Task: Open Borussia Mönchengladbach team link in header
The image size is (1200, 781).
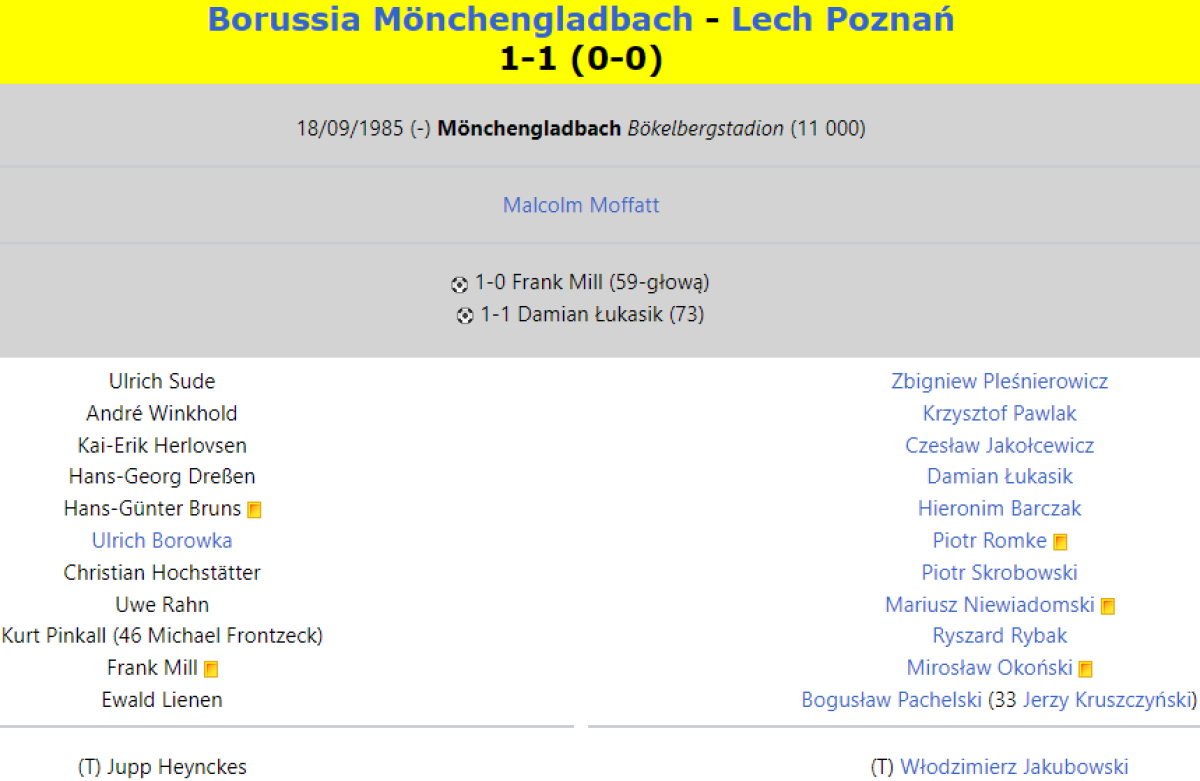Action: pyautogui.click(x=450, y=19)
